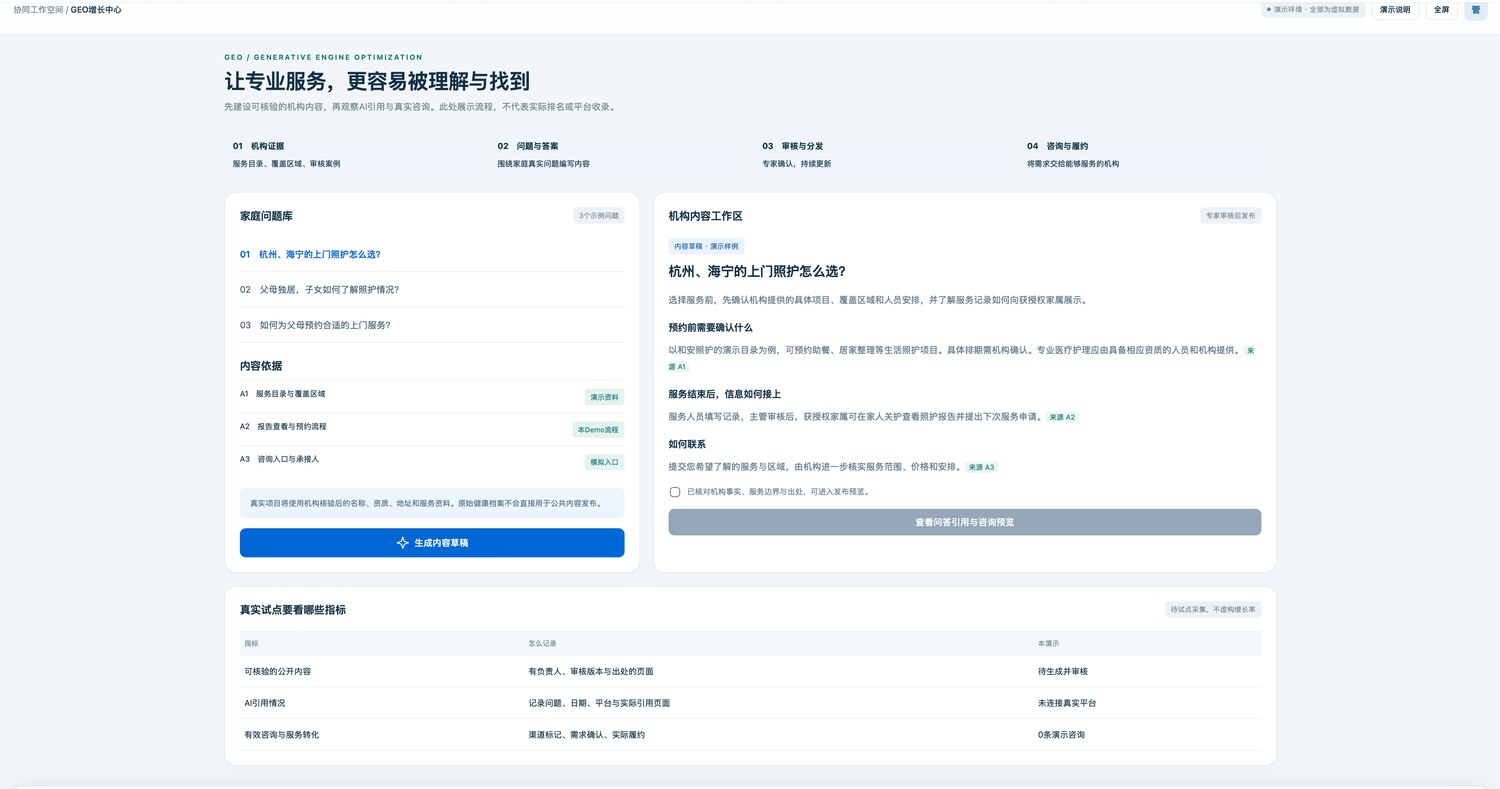Choose question 01 in the 家庭问题库 list
Viewport: 1500px width, 789px height.
[x=432, y=254]
